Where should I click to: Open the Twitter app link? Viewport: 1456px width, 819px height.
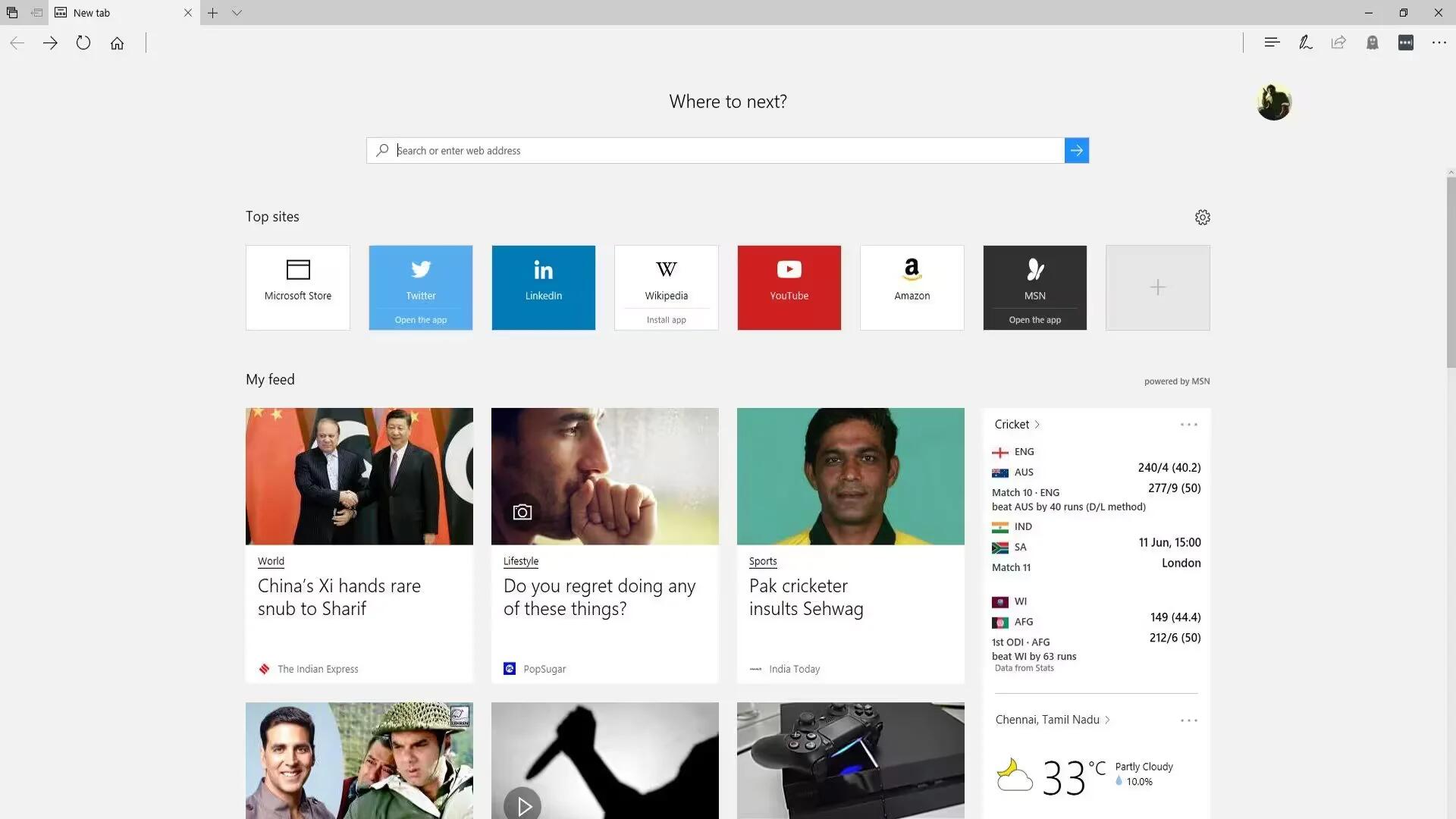click(421, 320)
